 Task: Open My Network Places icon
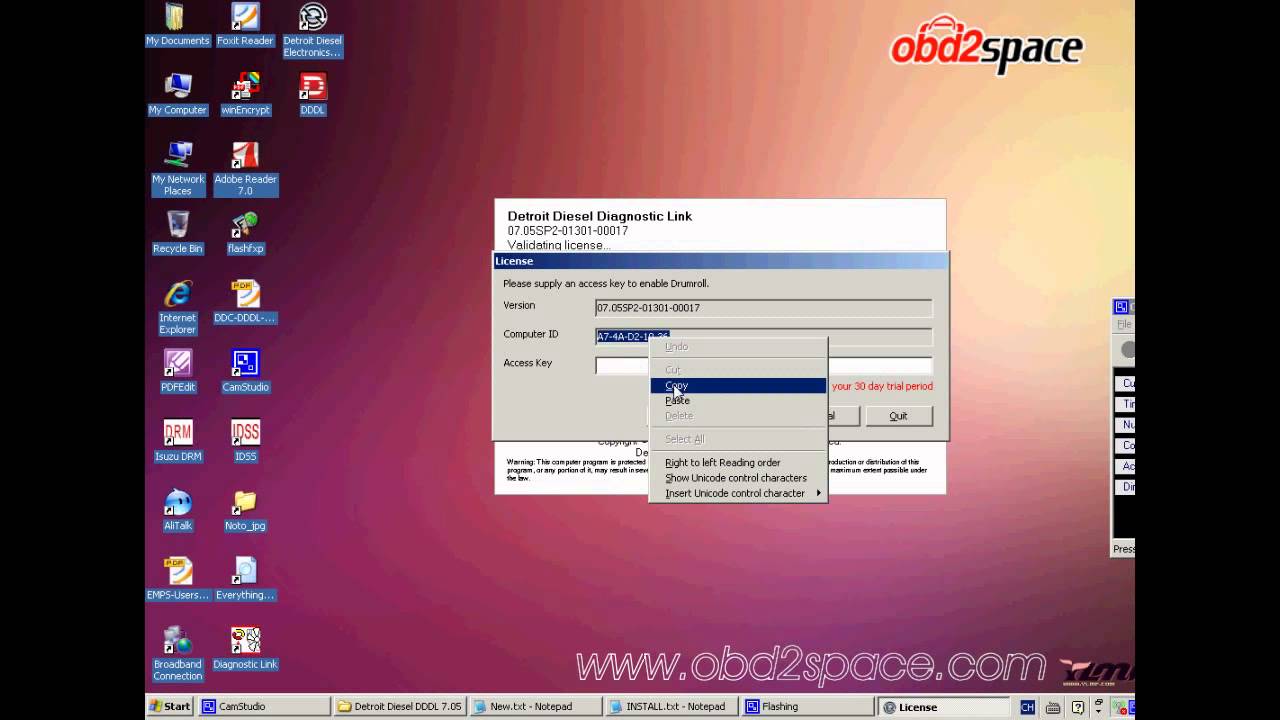tap(178, 169)
